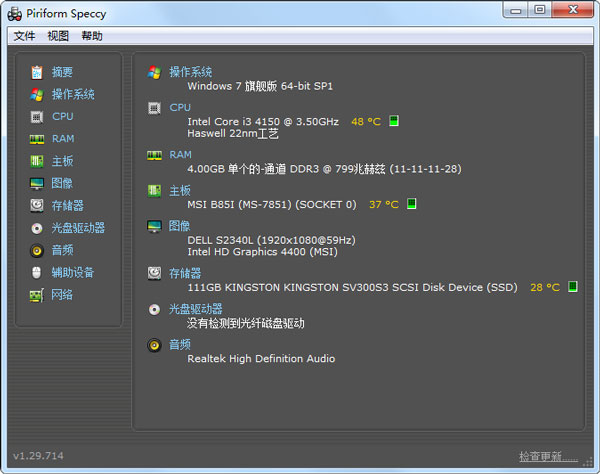This screenshot has width=600, height=474.
Task: Open the RAM heading in summary panel
Action: (x=180, y=155)
